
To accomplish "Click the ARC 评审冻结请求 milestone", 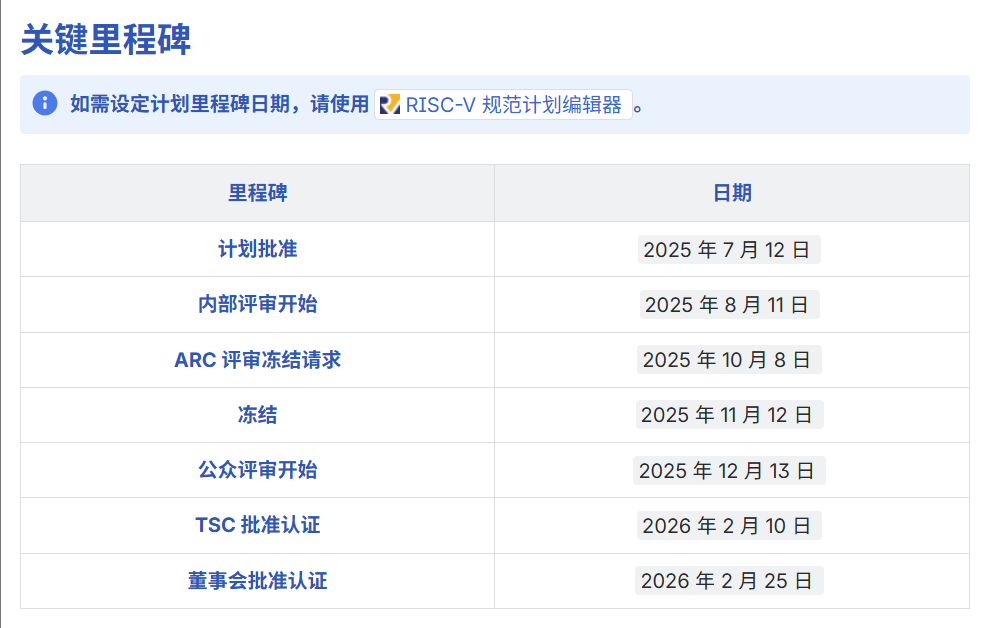I will click(257, 360).
